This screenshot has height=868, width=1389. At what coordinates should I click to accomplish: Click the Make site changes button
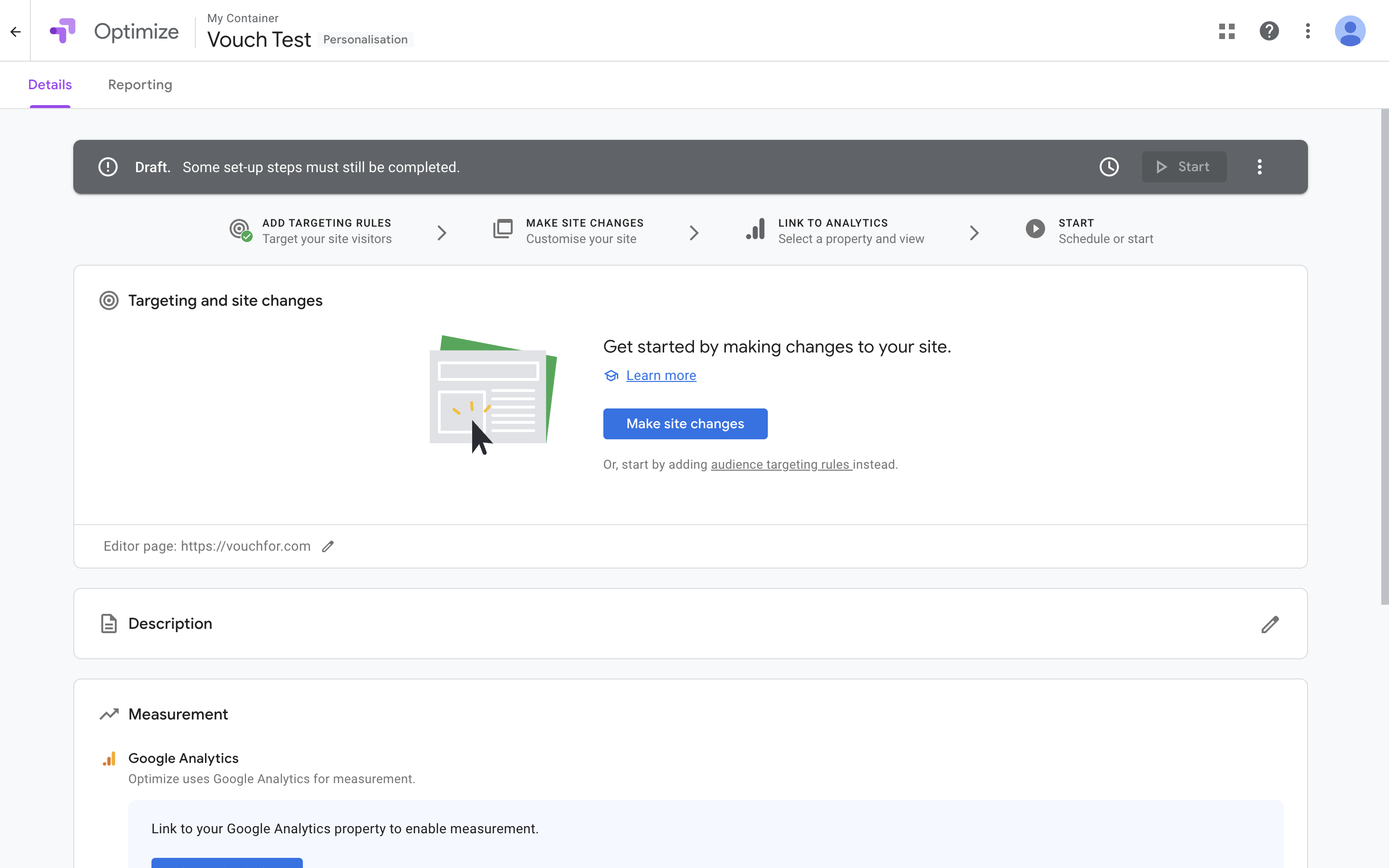pos(685,424)
